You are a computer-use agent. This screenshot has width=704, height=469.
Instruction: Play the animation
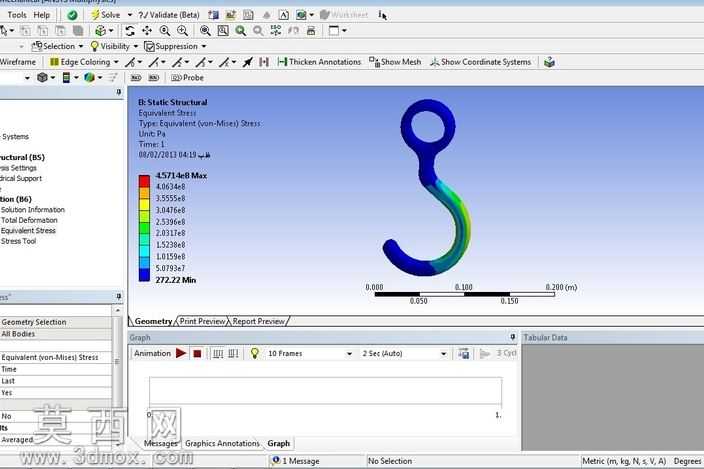tap(181, 353)
